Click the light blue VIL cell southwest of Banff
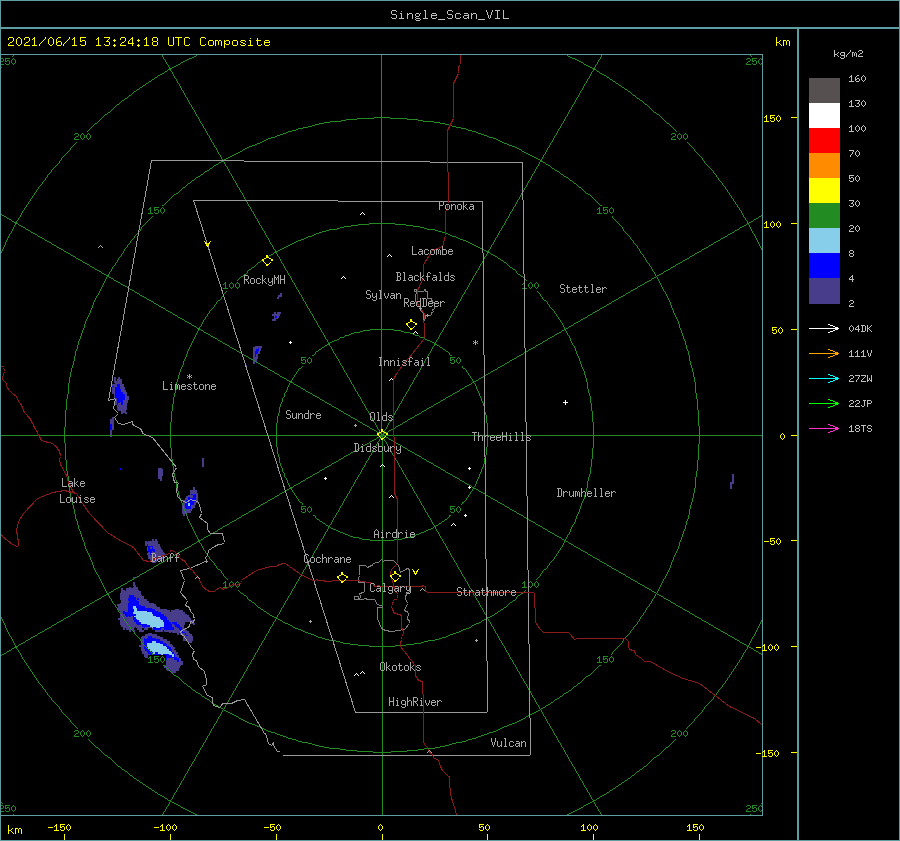The width and height of the screenshot is (900, 841). coord(148,618)
